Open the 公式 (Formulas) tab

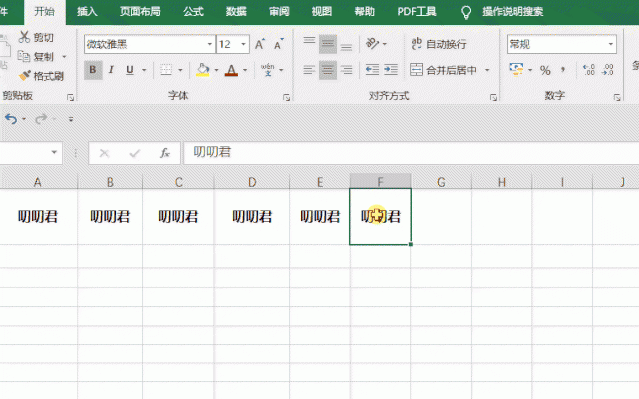(193, 12)
